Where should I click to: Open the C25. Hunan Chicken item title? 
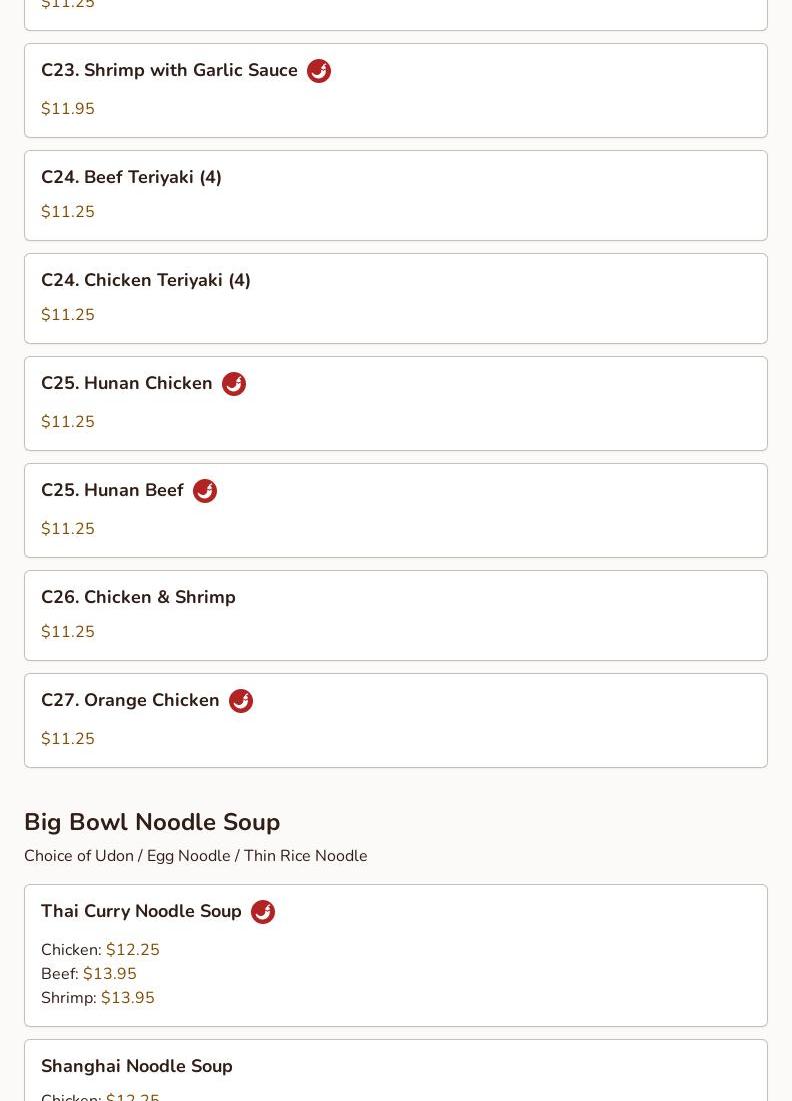tap(126, 383)
